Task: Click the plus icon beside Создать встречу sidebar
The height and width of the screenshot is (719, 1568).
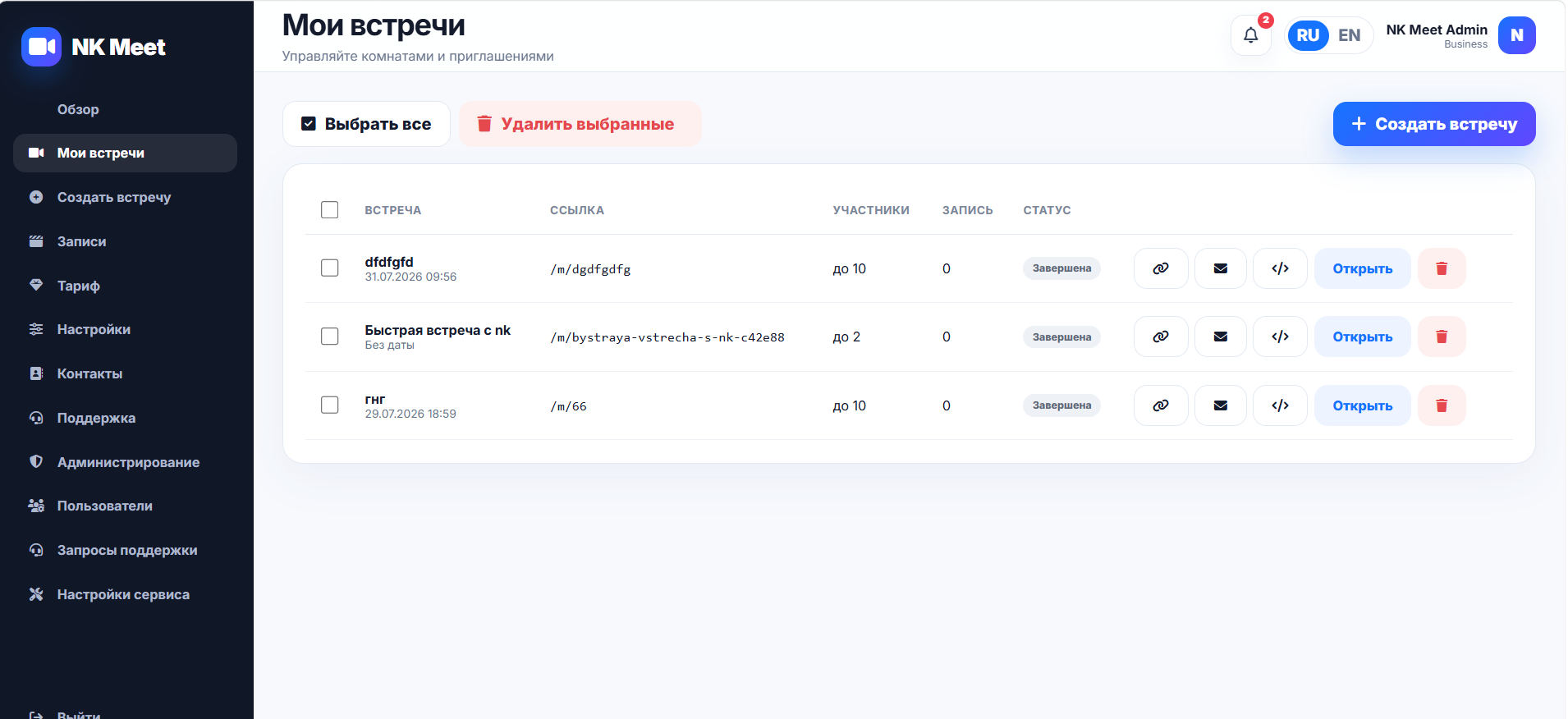Action: 36,197
